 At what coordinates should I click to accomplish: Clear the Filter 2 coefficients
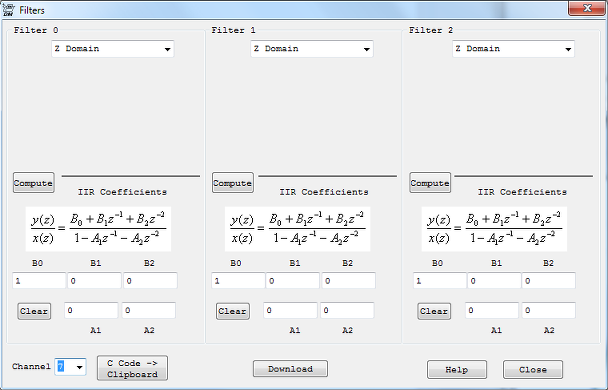[434, 311]
